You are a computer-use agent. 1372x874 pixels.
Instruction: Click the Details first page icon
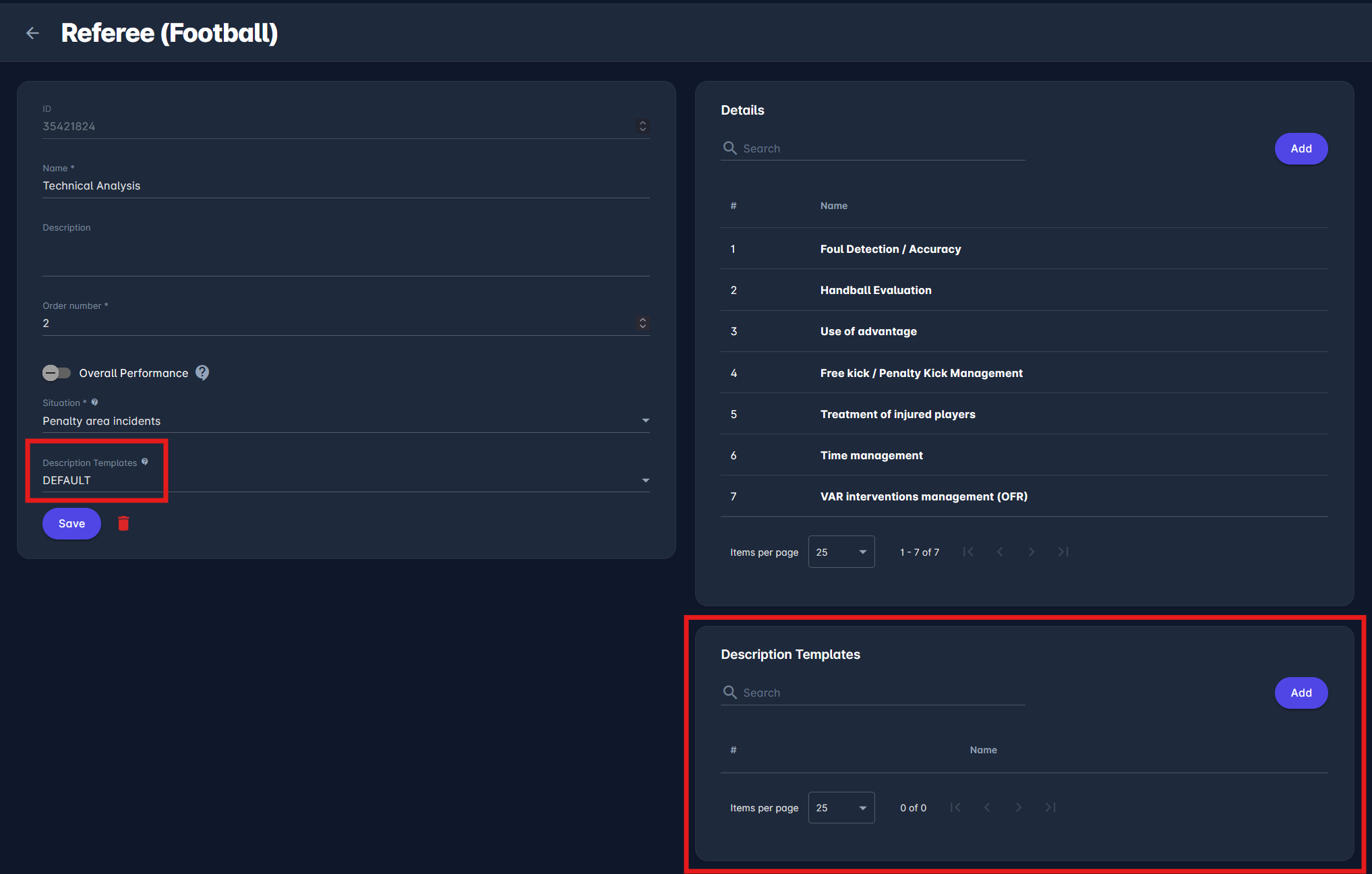(x=968, y=552)
